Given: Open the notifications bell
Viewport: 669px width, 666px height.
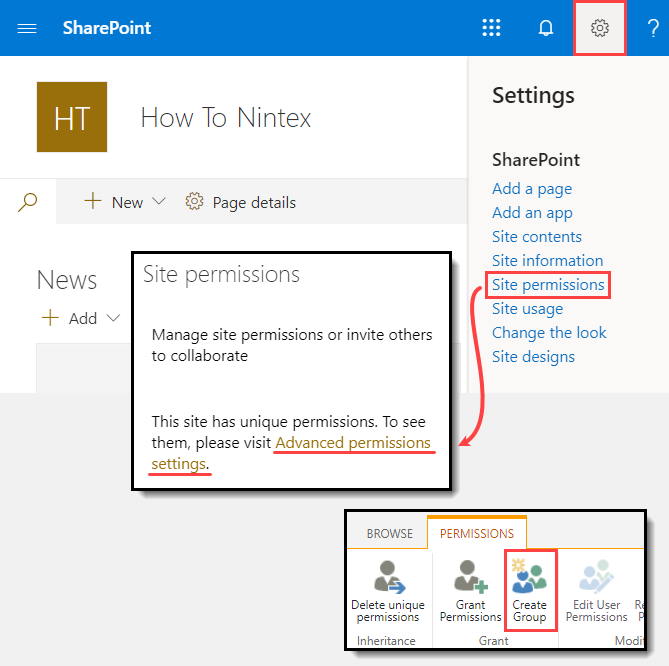Looking at the screenshot, I should click(x=546, y=28).
